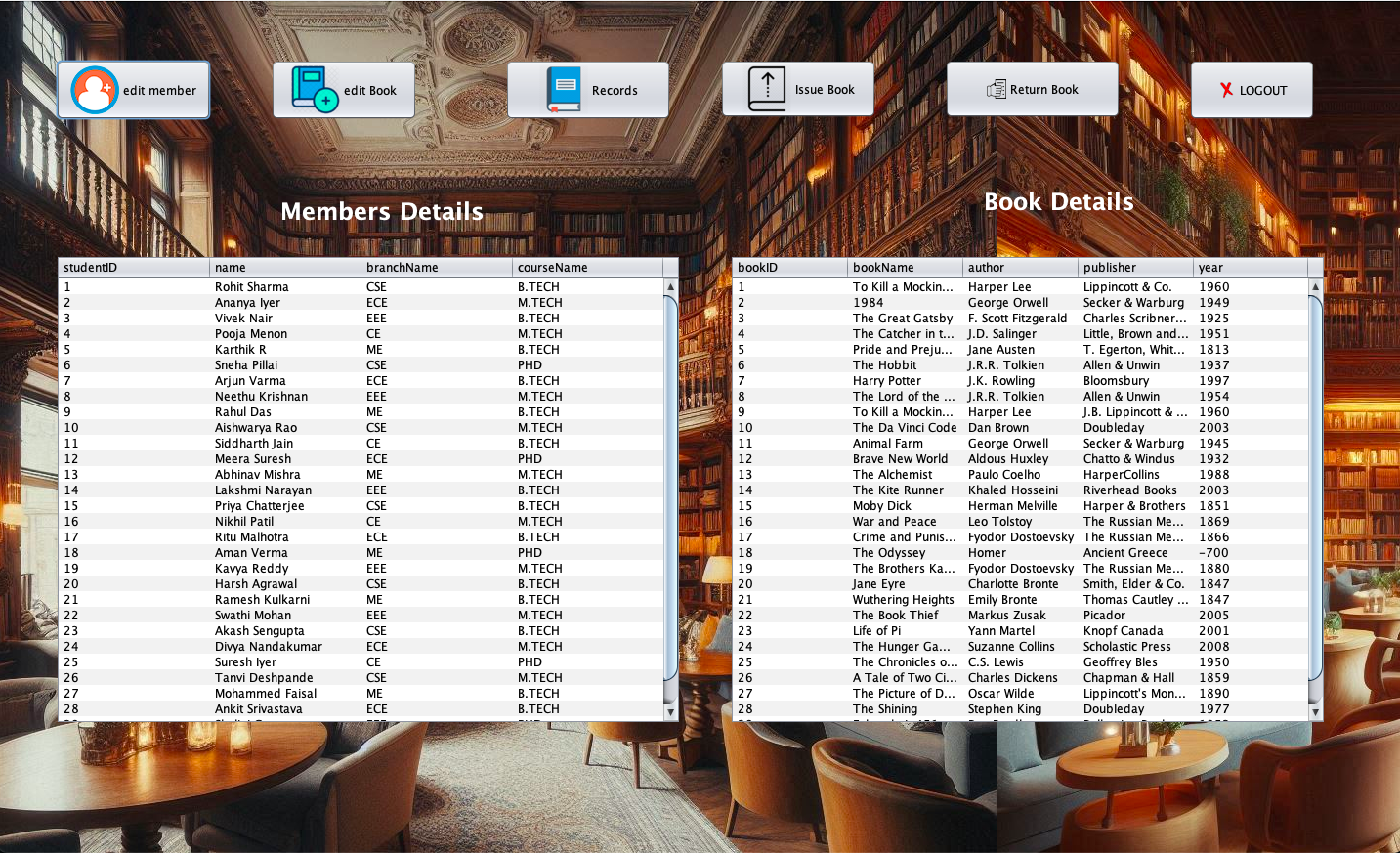Screen dimensions: 1400x853
Task: Click the blue book Records icon
Action: tap(564, 90)
